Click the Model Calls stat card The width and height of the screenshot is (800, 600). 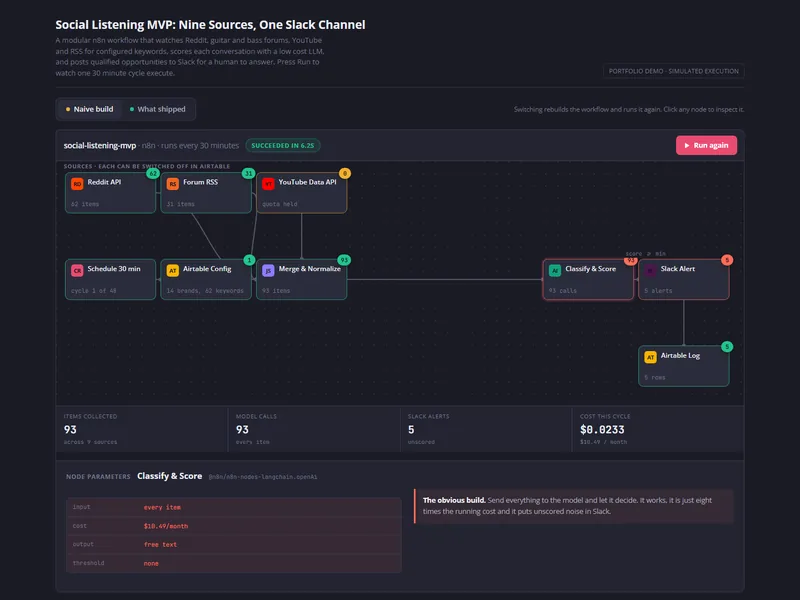pyautogui.click(x=314, y=429)
